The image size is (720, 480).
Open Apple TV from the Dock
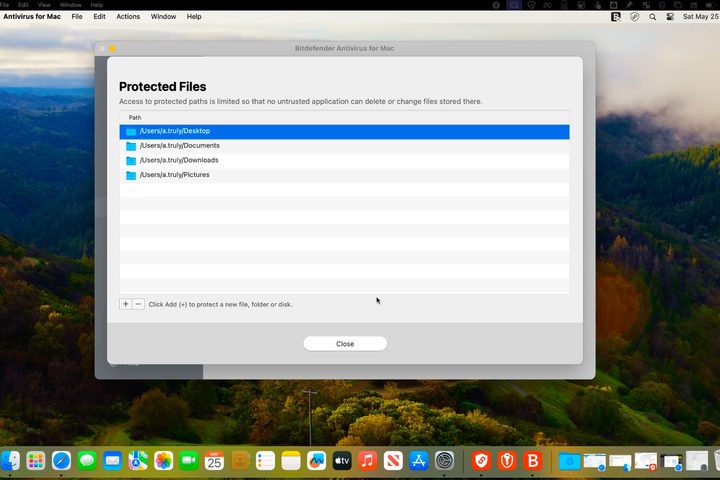342,461
